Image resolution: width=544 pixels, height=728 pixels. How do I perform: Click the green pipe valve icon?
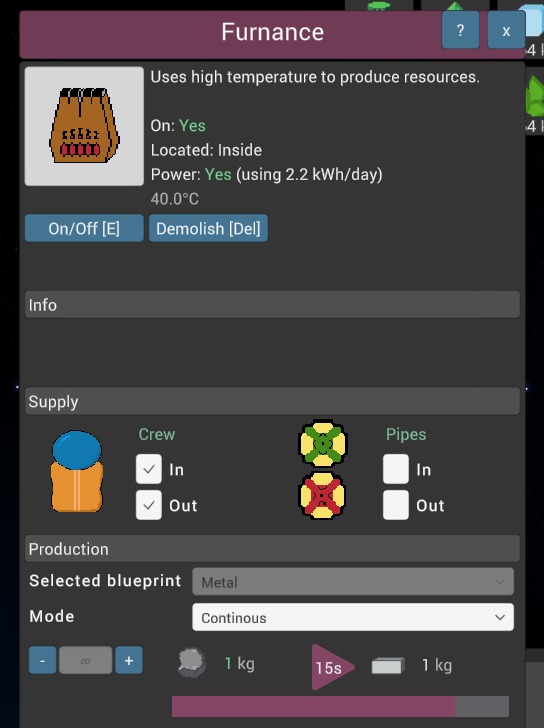(x=323, y=443)
